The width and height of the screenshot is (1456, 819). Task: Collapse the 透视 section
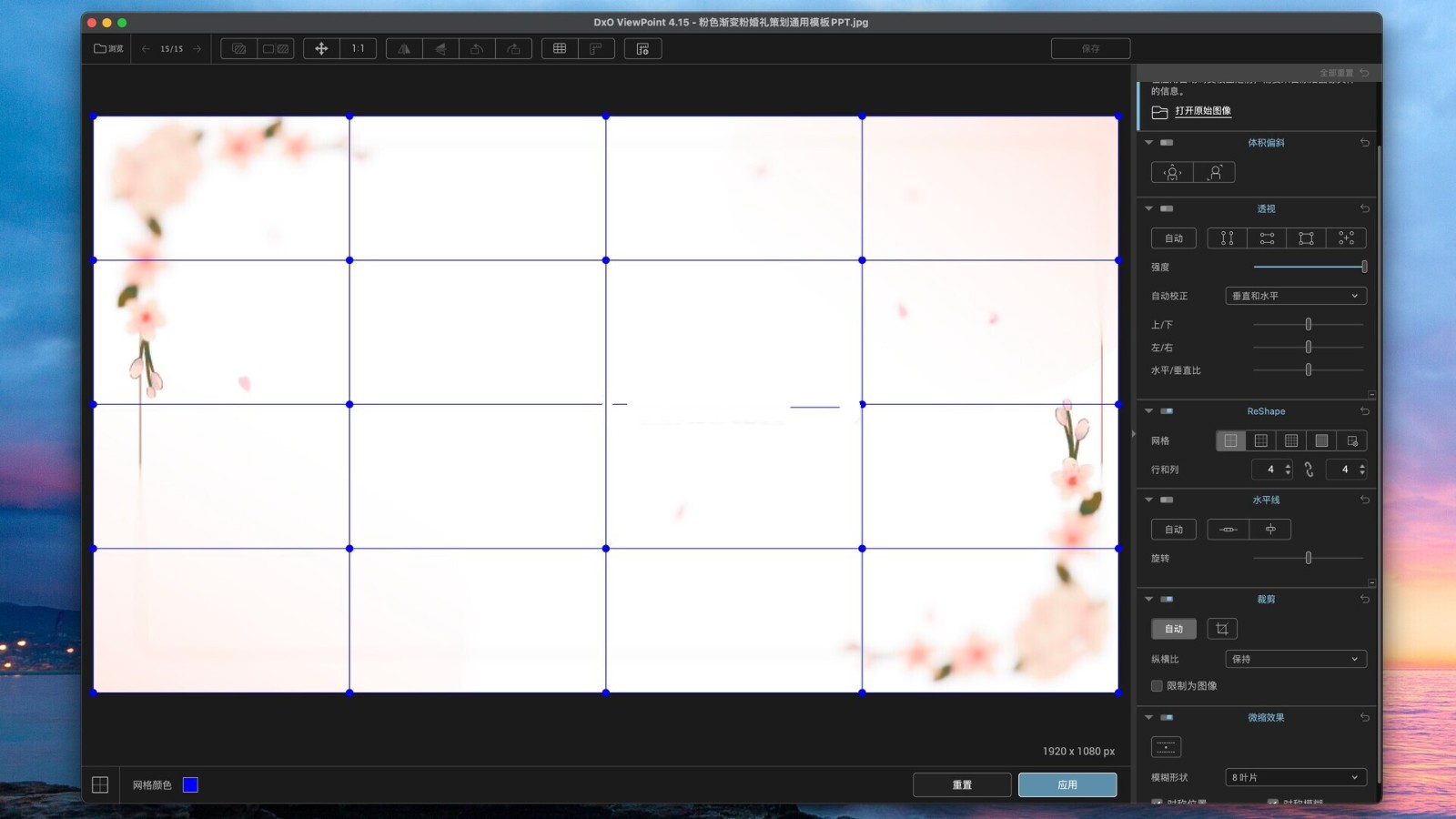coord(1148,208)
